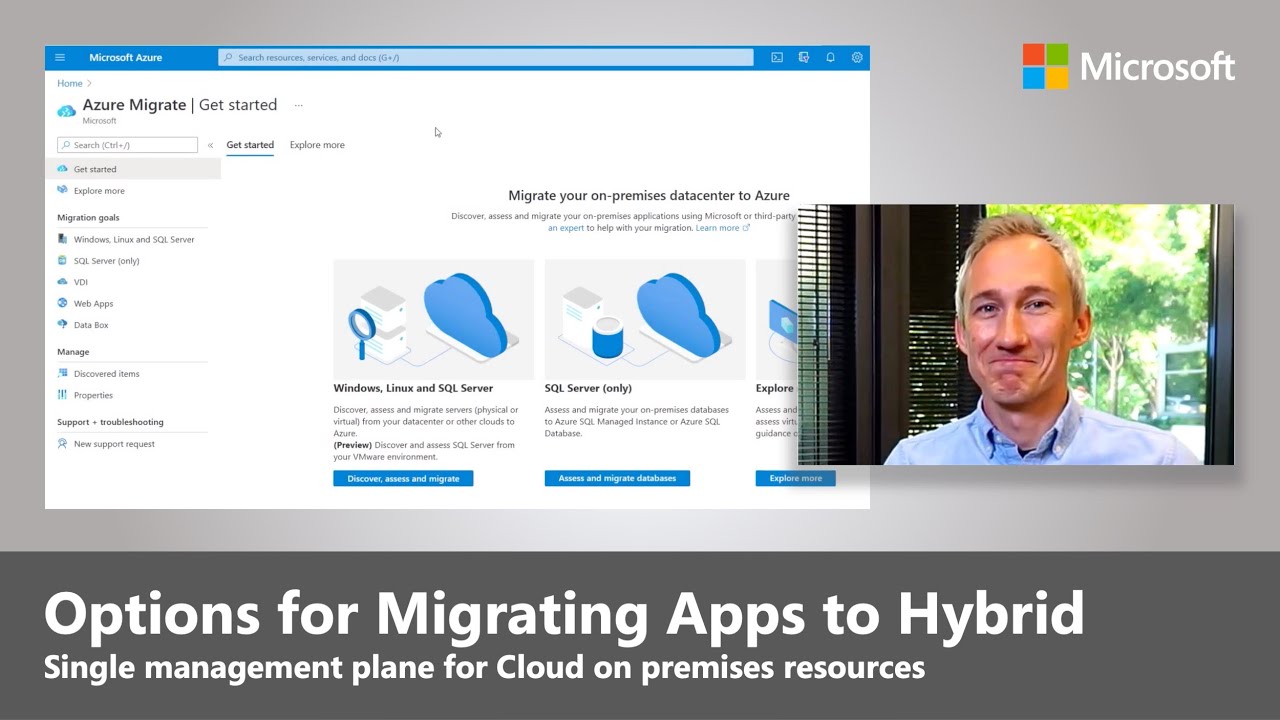Open the notifications bell
Viewport: 1280px width, 720px height.
(830, 57)
